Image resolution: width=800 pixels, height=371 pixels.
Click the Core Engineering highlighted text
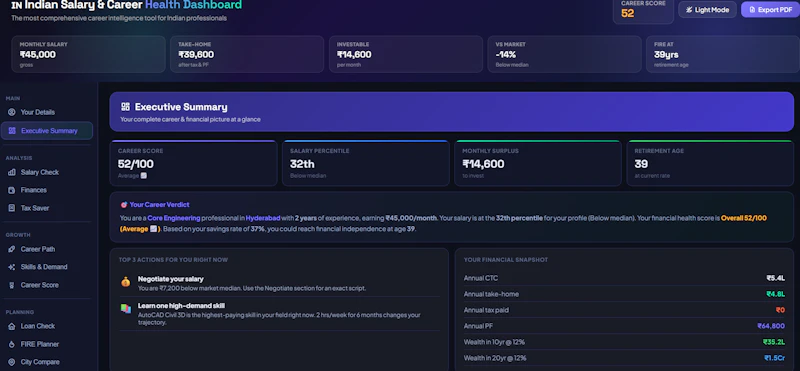coord(174,218)
